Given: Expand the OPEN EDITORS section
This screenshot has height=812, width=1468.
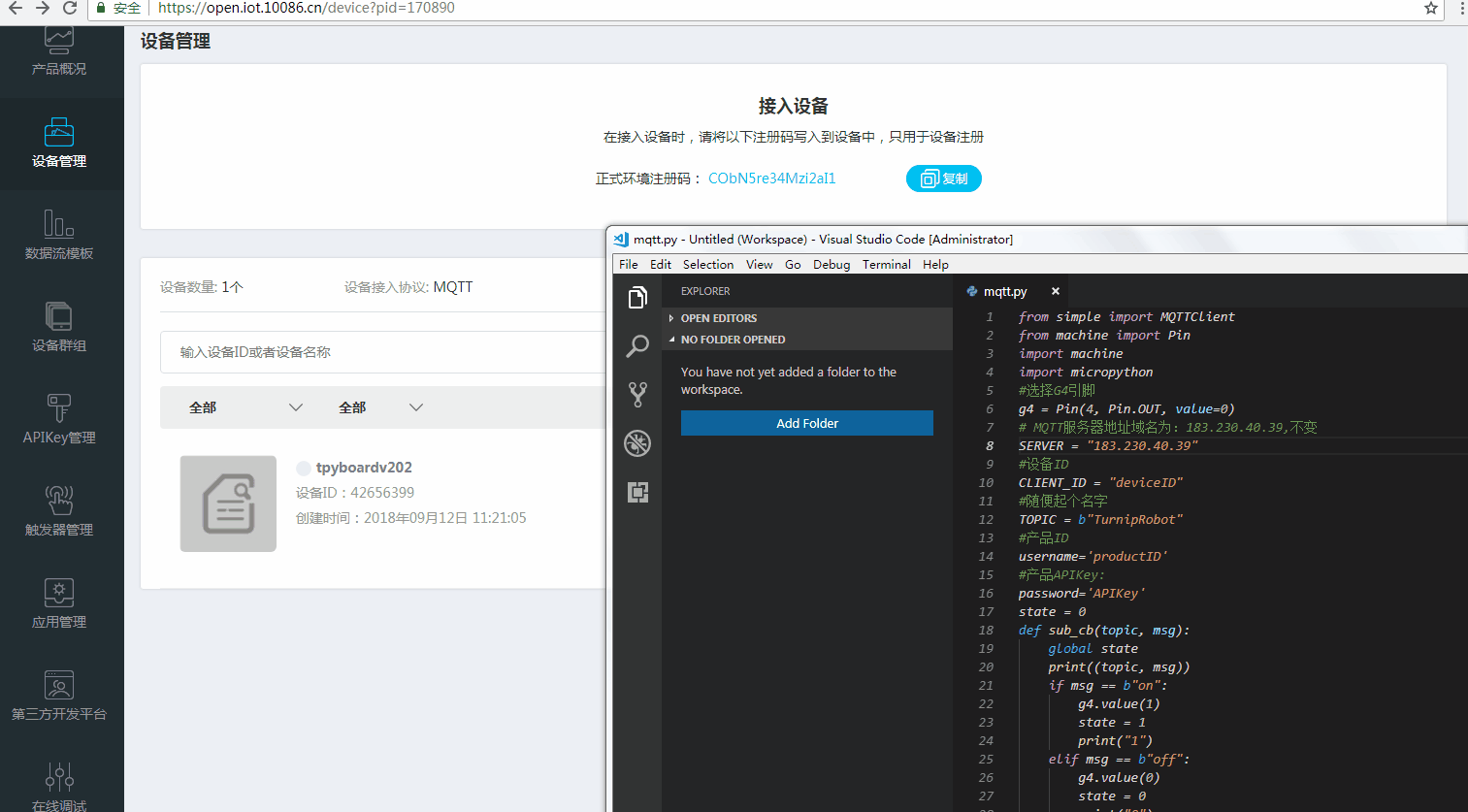Looking at the screenshot, I should 718,318.
